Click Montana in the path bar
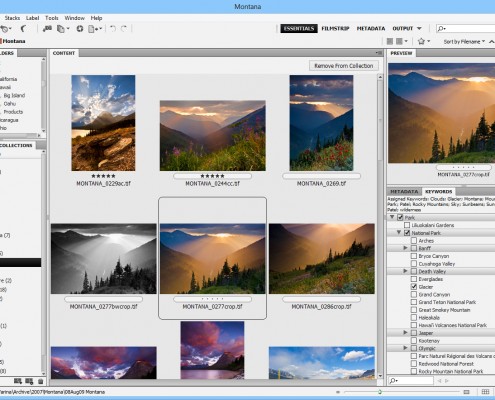This screenshot has height=400, width=495. click(x=14, y=41)
